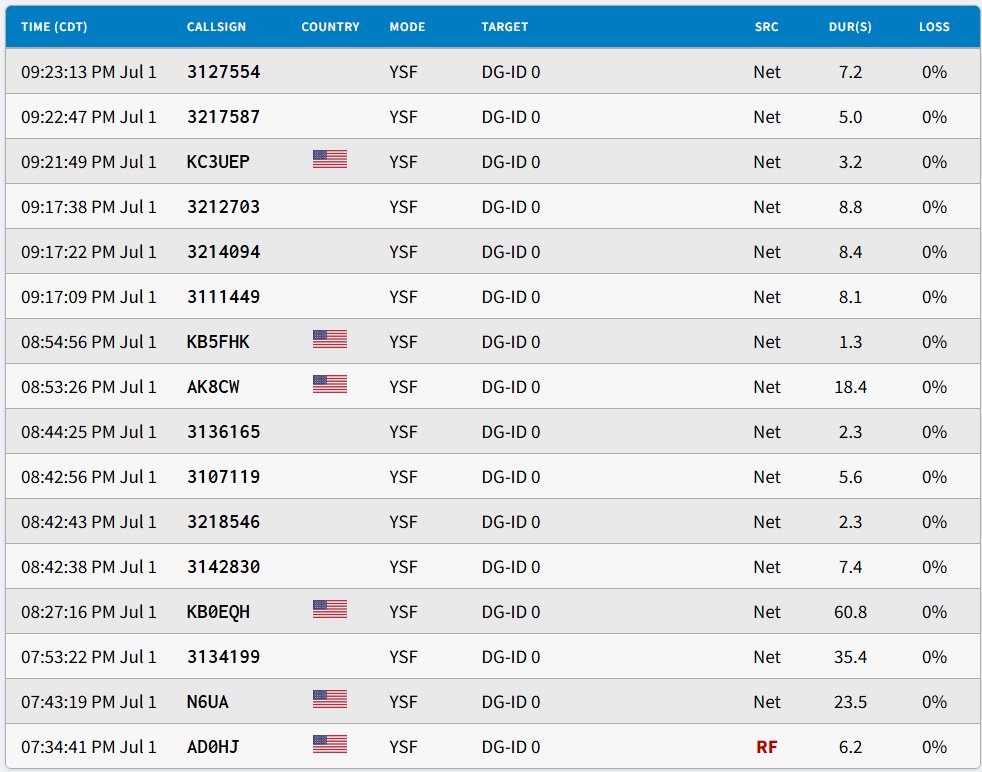
Task: Open callsign 3111449
Action: (x=224, y=297)
